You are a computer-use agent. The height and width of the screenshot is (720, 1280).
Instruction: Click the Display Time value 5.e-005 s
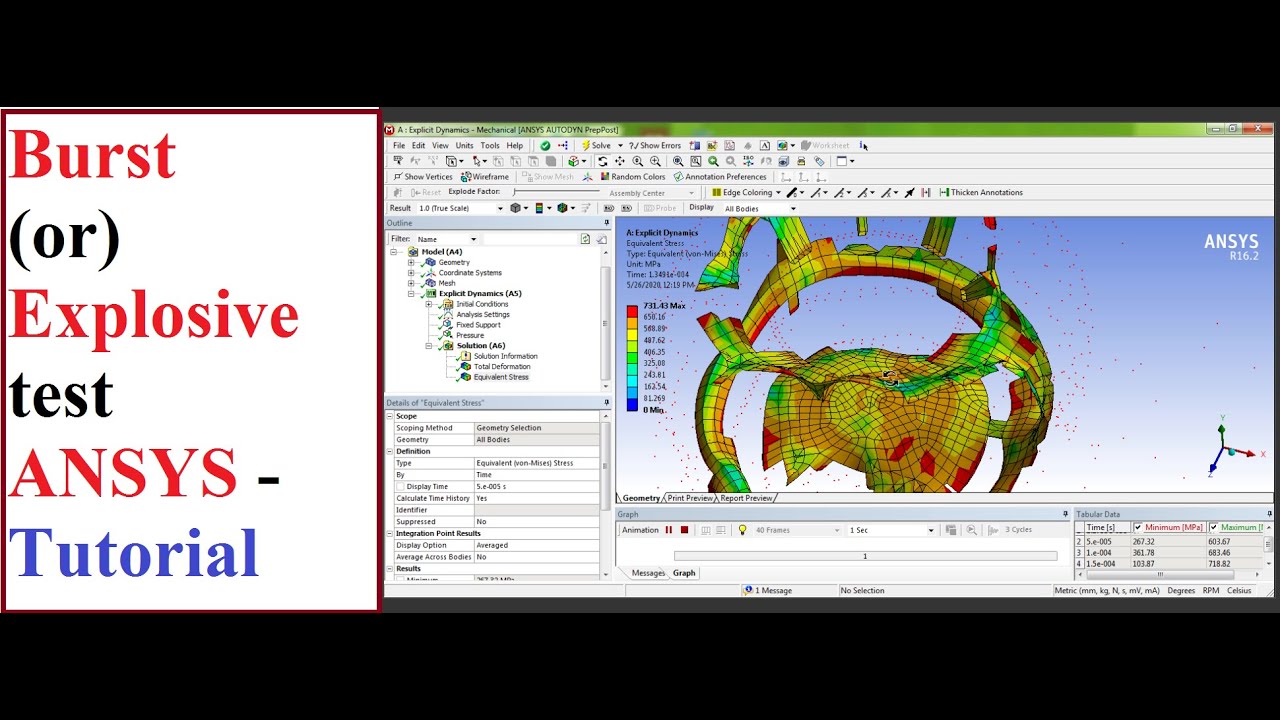point(536,487)
